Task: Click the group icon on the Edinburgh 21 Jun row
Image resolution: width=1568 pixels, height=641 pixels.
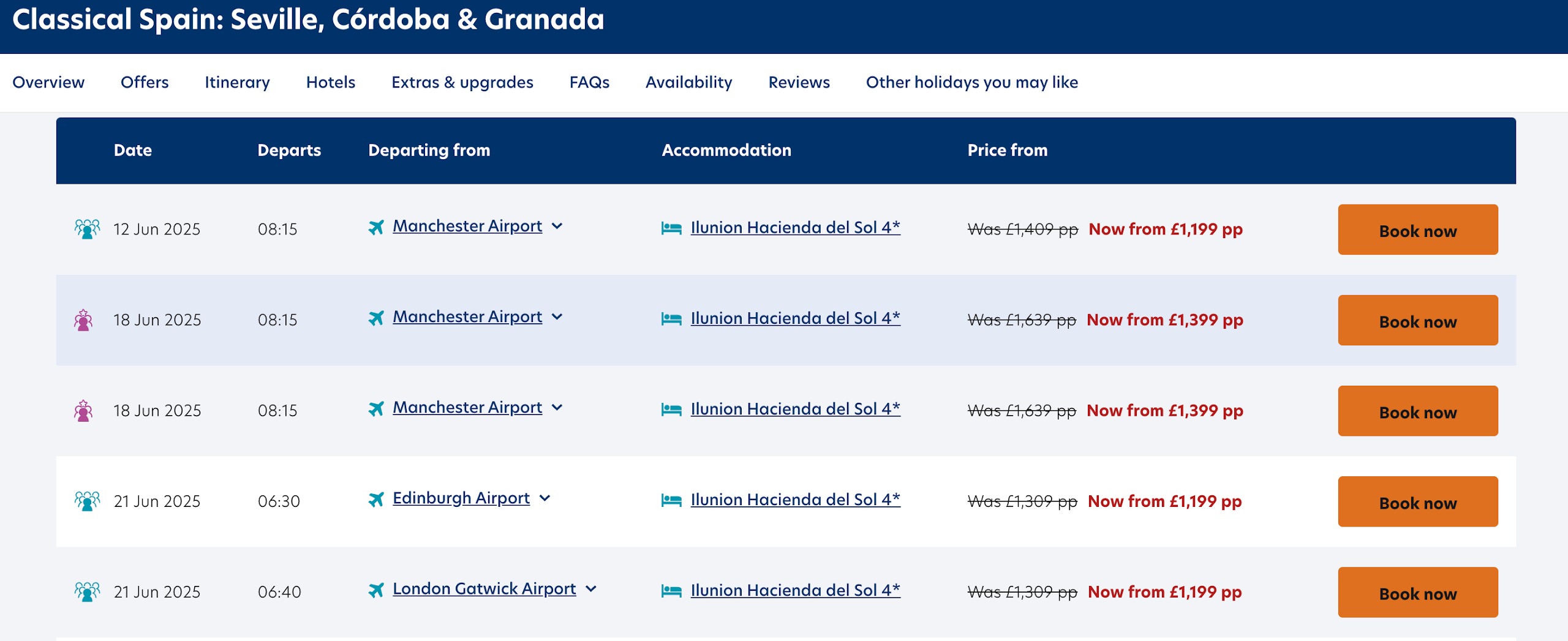Action: (87, 501)
